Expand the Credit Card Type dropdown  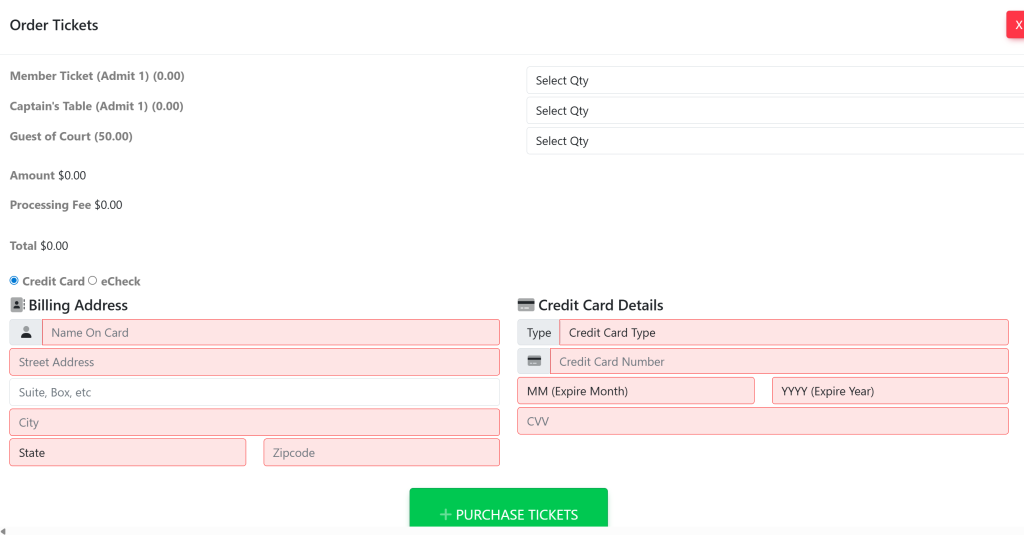pos(783,333)
